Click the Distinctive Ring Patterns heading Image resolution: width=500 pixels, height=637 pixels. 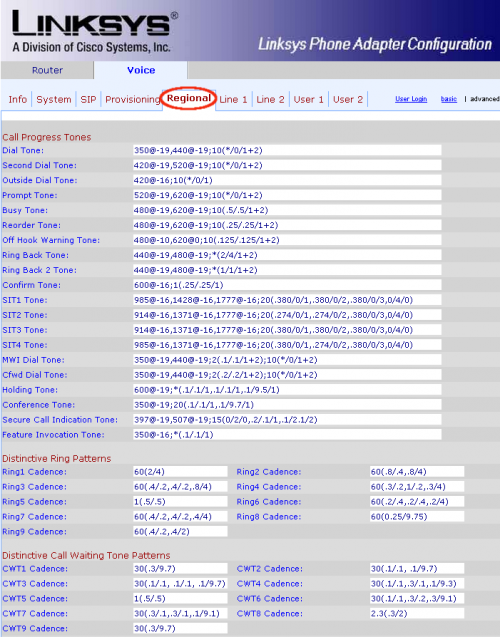[56, 459]
